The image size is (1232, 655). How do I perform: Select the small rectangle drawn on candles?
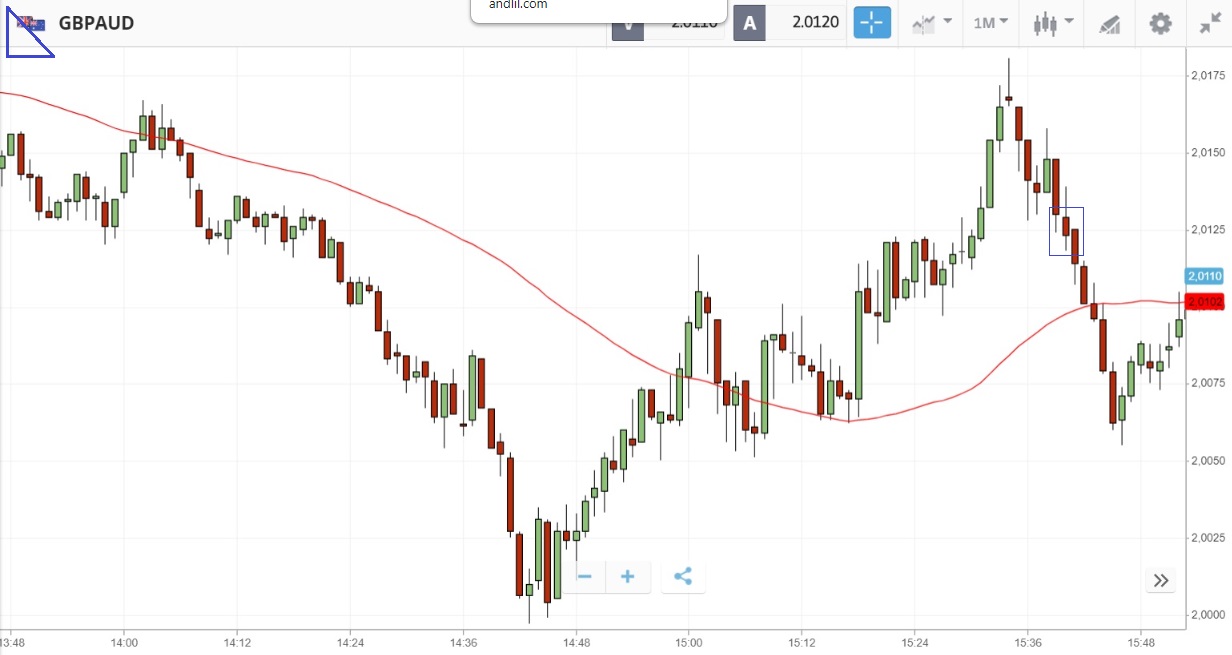click(1066, 231)
